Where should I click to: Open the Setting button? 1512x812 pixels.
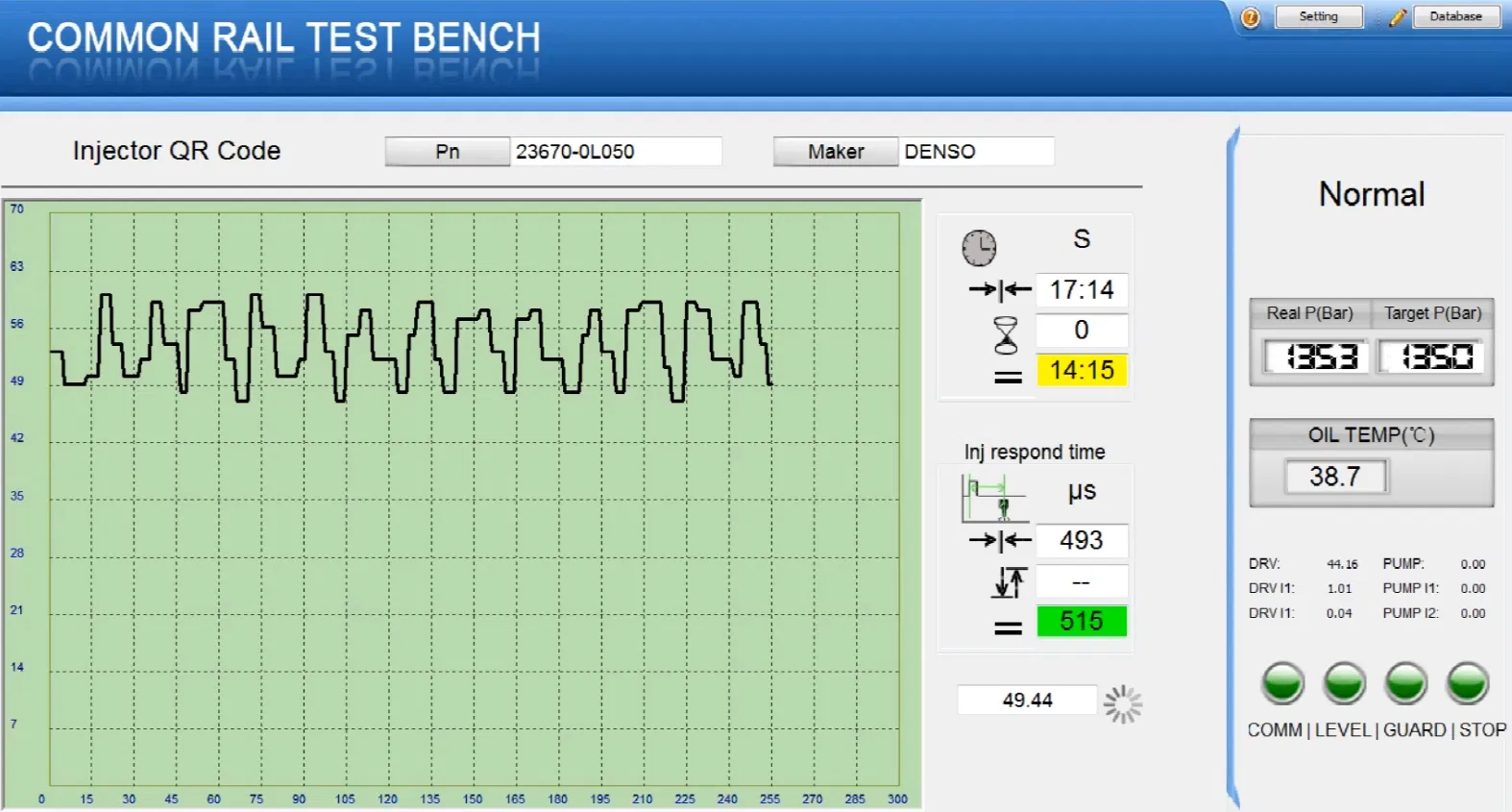point(1318,16)
